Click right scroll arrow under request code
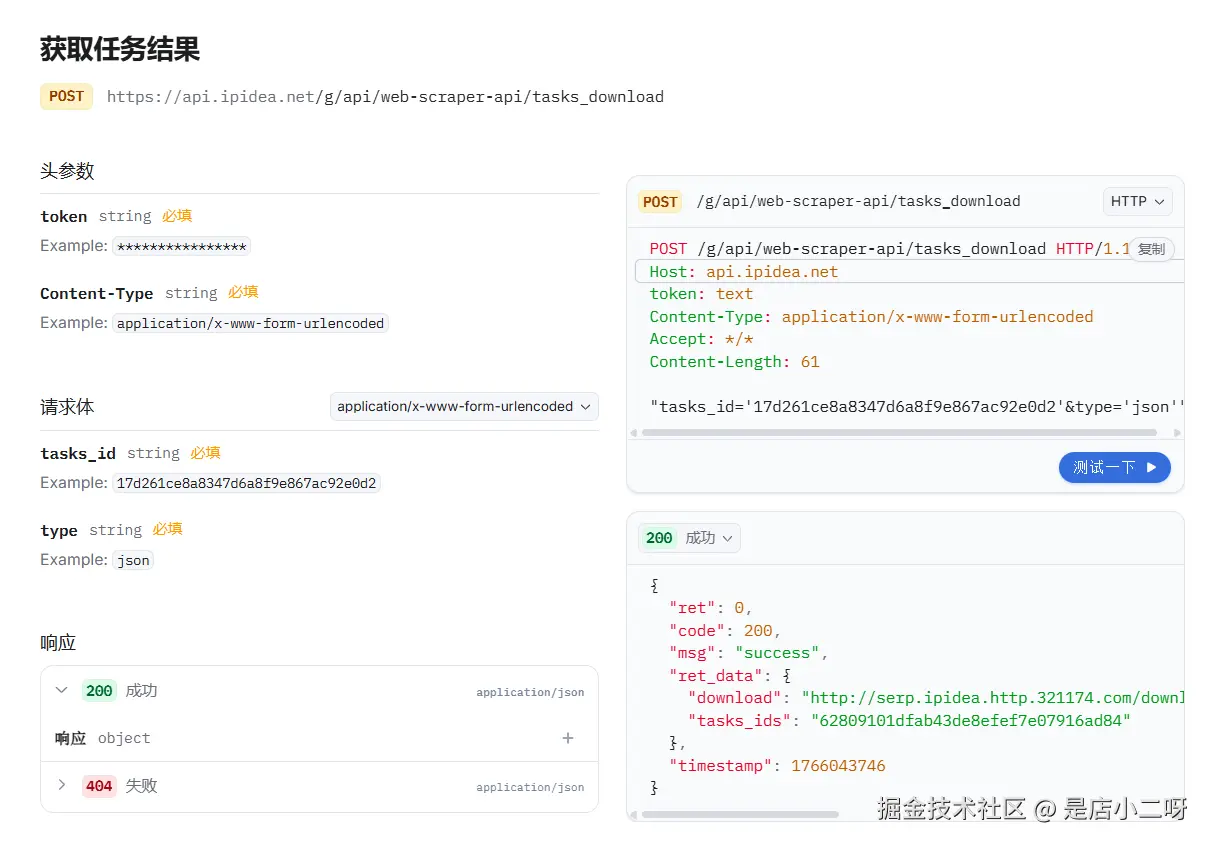 1177,433
